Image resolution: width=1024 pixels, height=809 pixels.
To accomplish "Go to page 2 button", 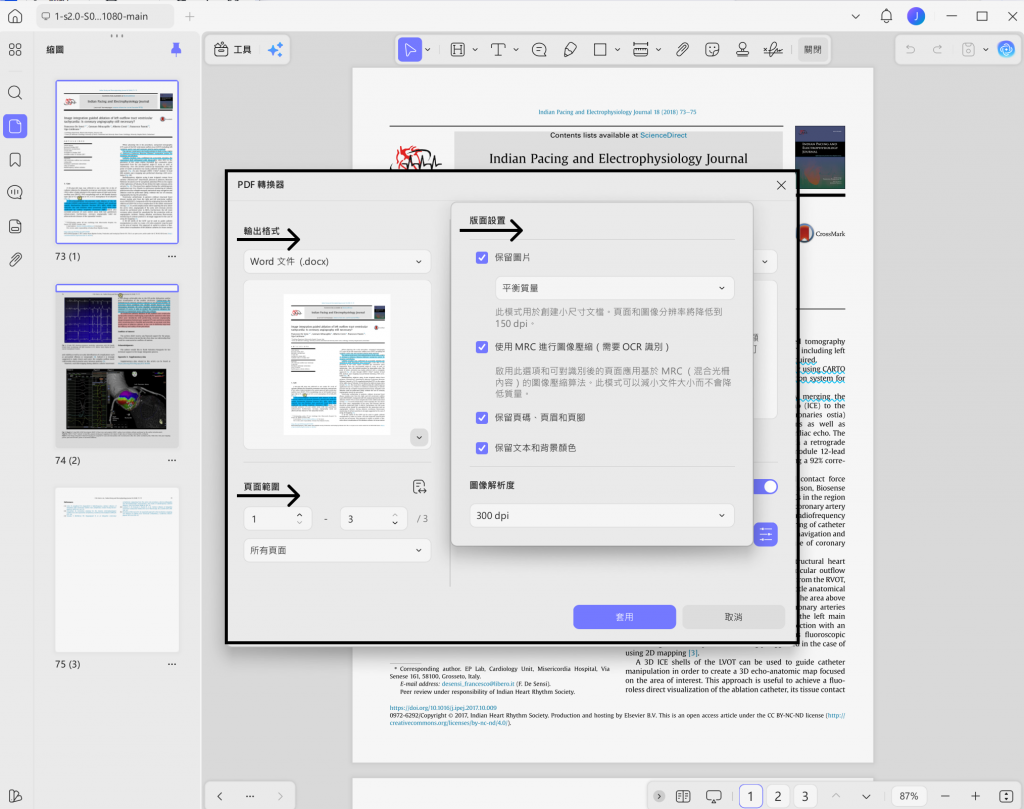I will pyautogui.click(x=778, y=796).
